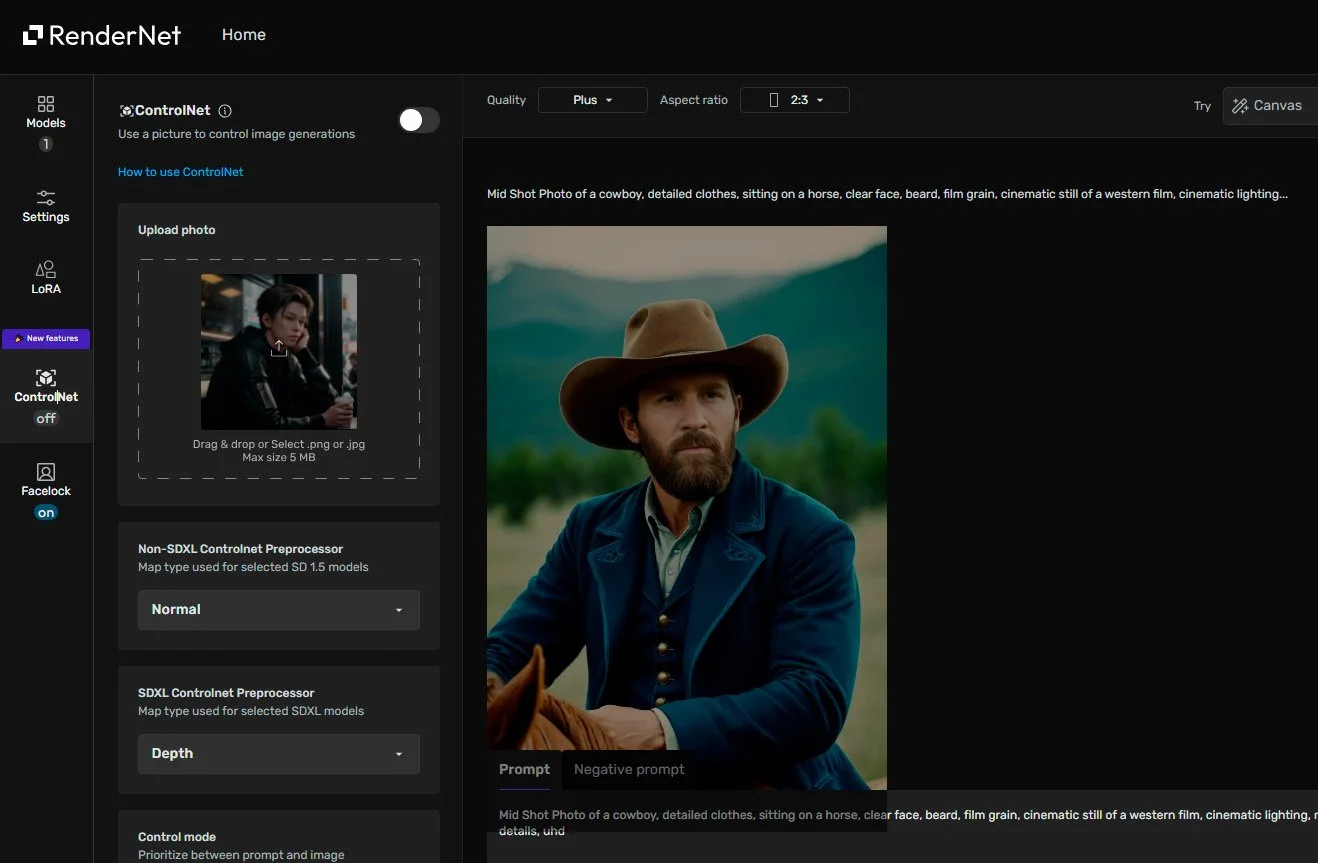Viewport: 1318px width, 863px height.
Task: Expand the Non-SDXL preprocessor 'Normal' dropdown
Action: (x=279, y=610)
